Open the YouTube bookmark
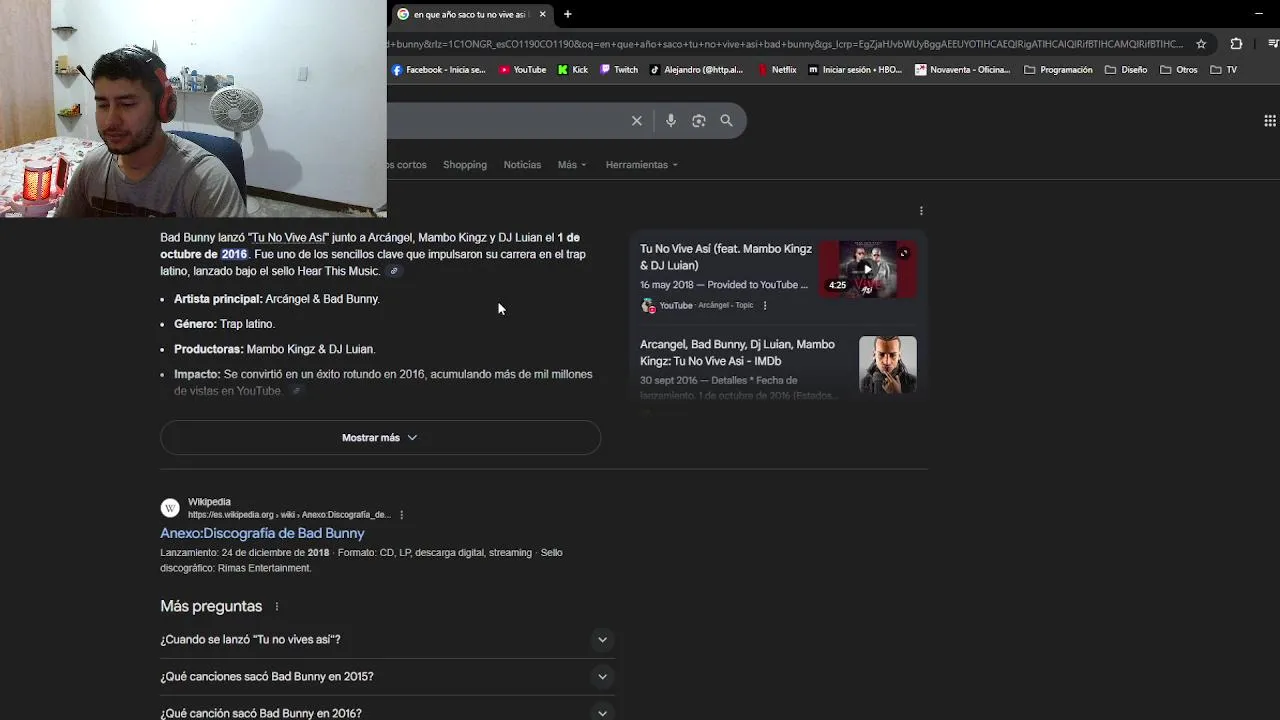This screenshot has height=720, width=1280. [523, 70]
